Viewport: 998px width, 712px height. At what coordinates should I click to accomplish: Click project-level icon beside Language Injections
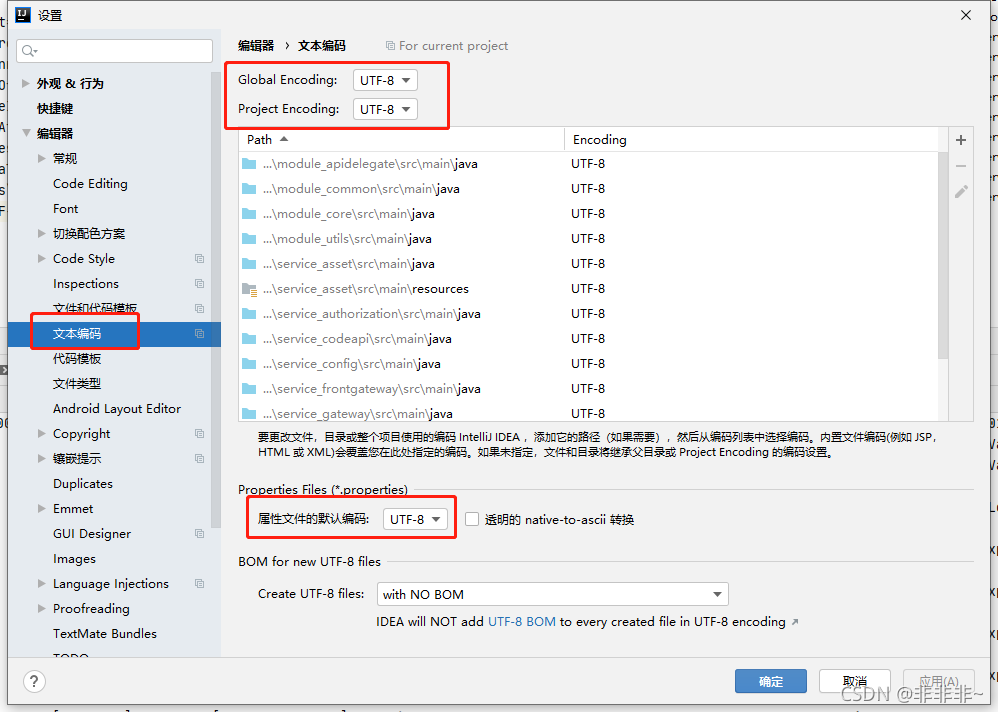tap(199, 584)
